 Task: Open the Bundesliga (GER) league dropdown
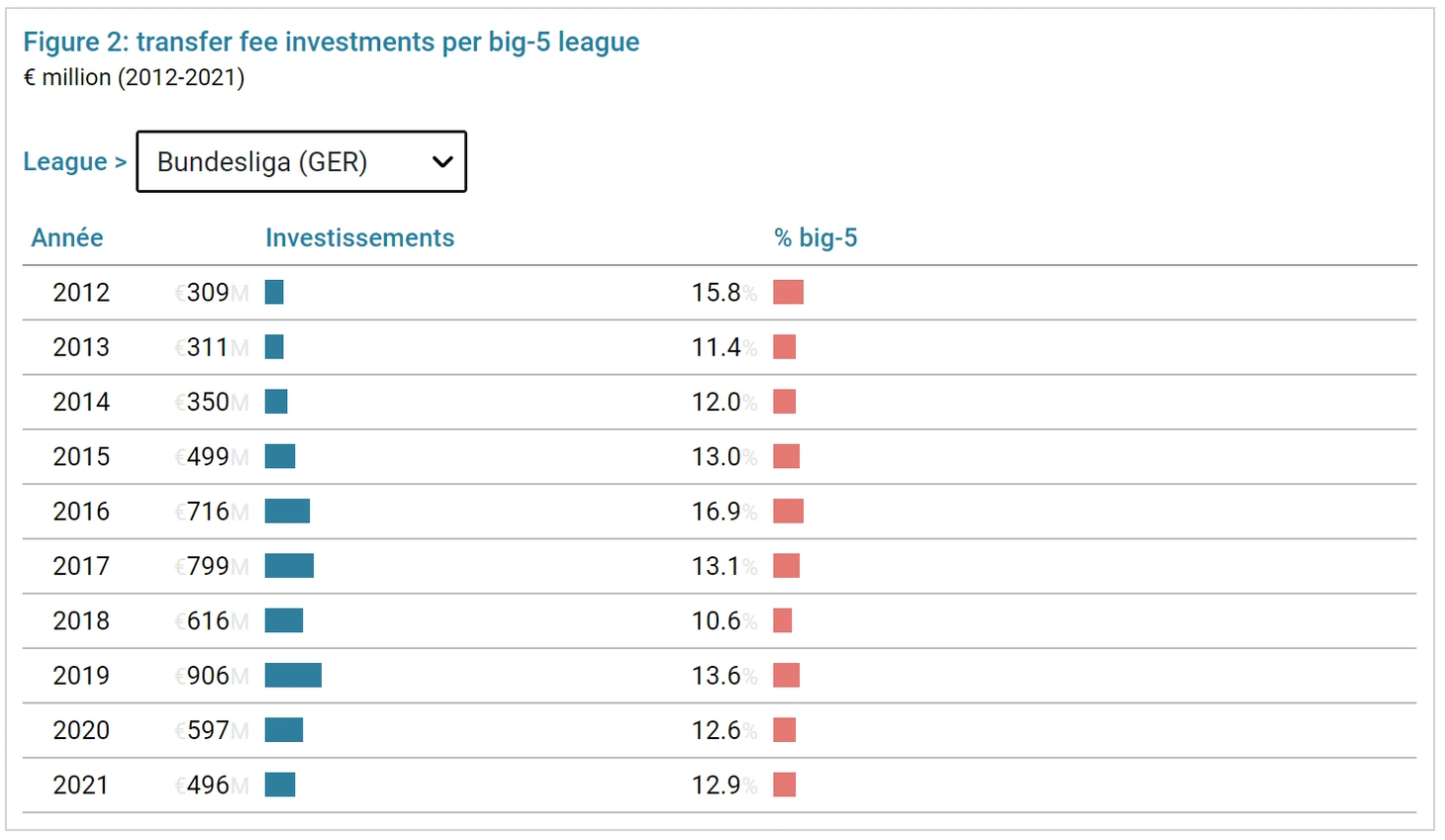click(300, 161)
